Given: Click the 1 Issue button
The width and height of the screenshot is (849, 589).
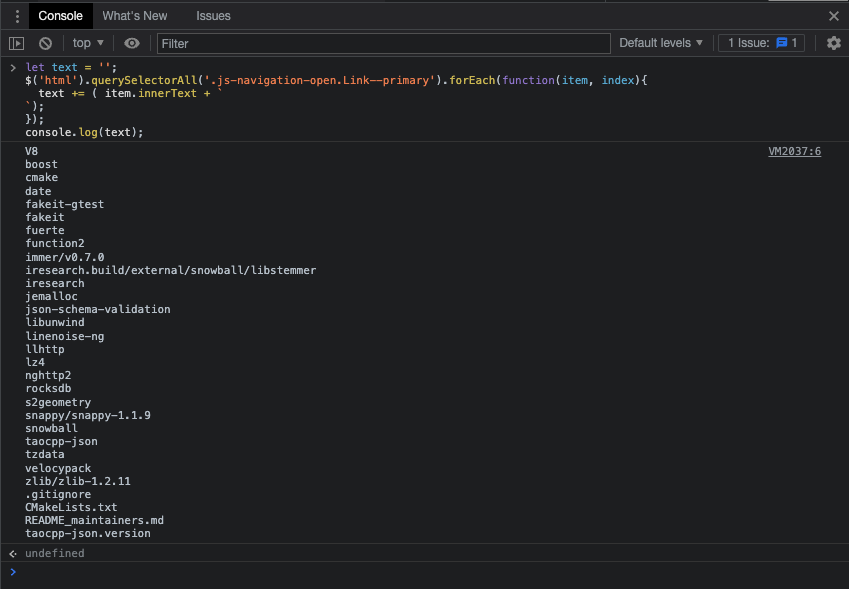Looking at the screenshot, I should point(762,43).
